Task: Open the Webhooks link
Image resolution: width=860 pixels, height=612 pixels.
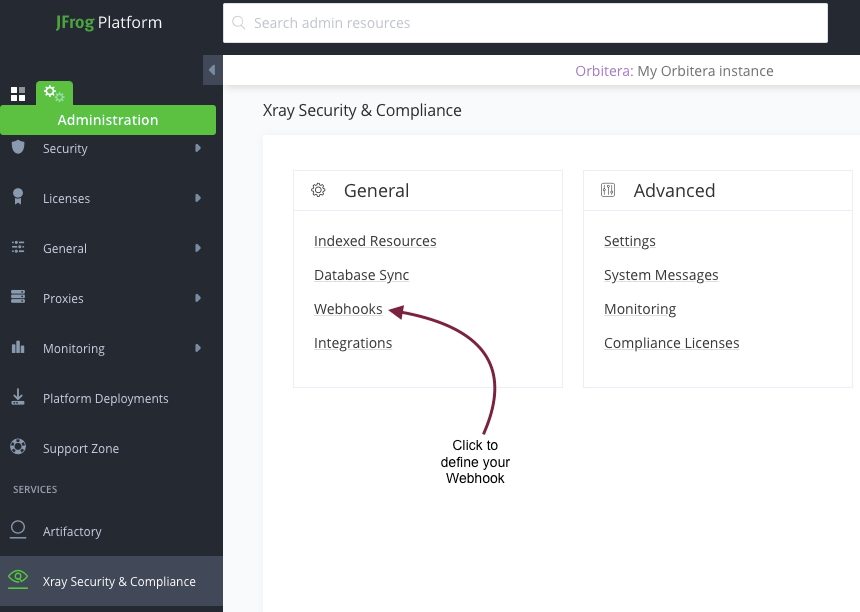Action: click(x=348, y=309)
